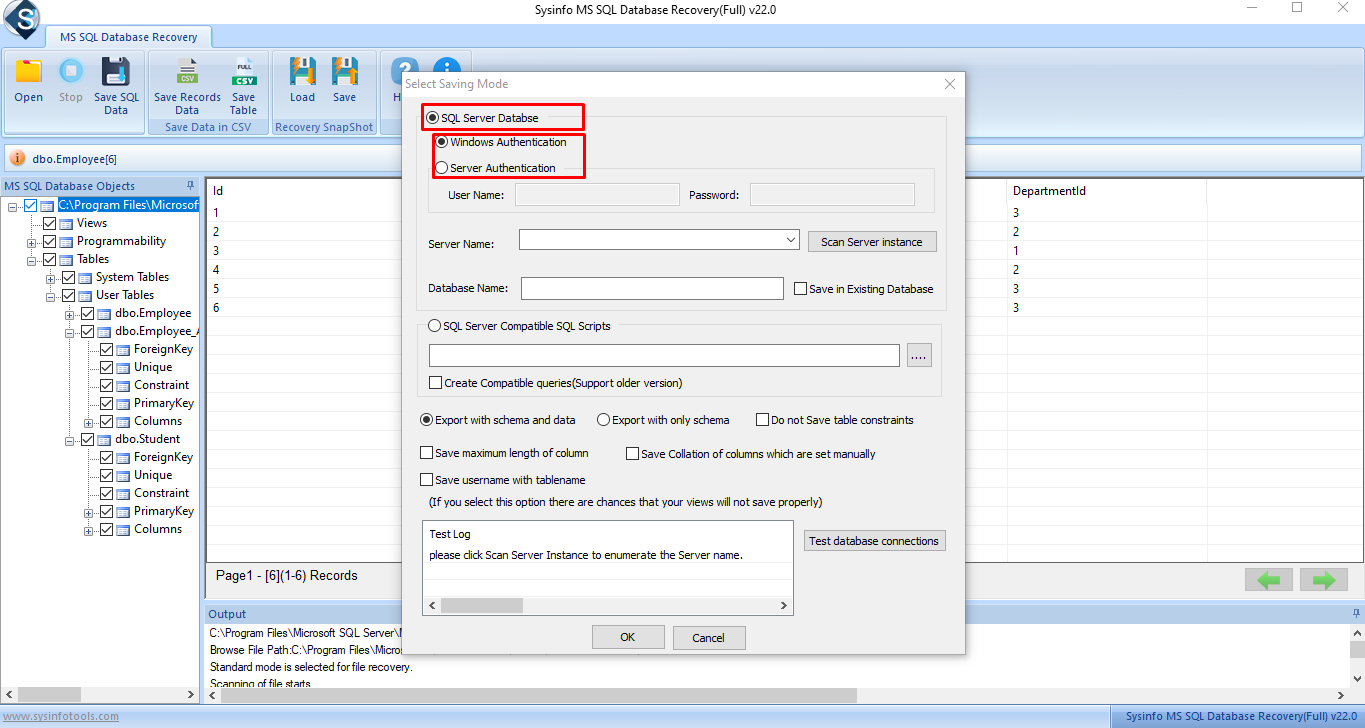This screenshot has width=1365, height=728.
Task: Collapse the root C:\Program Files tree node
Action: click(12, 206)
